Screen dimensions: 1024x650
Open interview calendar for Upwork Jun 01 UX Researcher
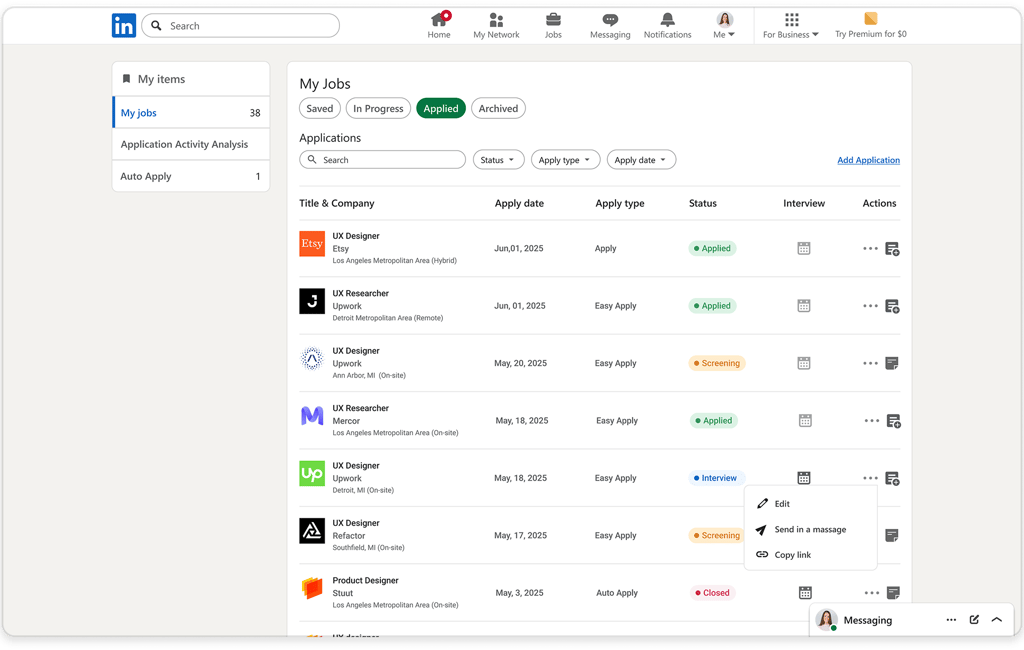(804, 306)
